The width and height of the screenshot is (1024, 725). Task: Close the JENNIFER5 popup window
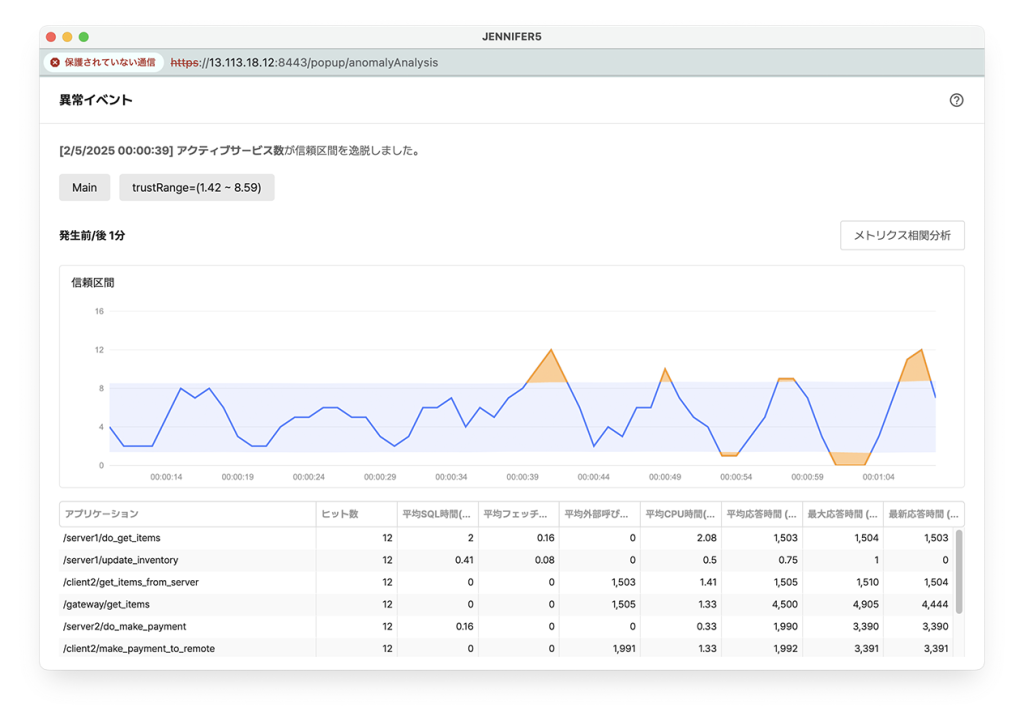52,36
